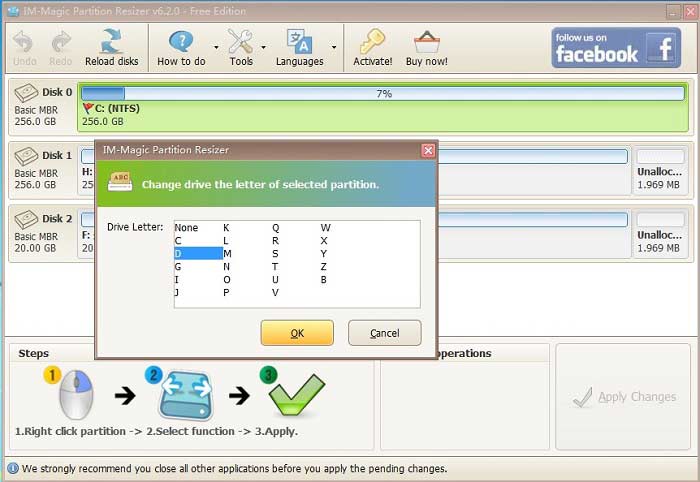Choose None in the drive letter list
Image resolution: width=700 pixels, height=482 pixels.
click(186, 228)
